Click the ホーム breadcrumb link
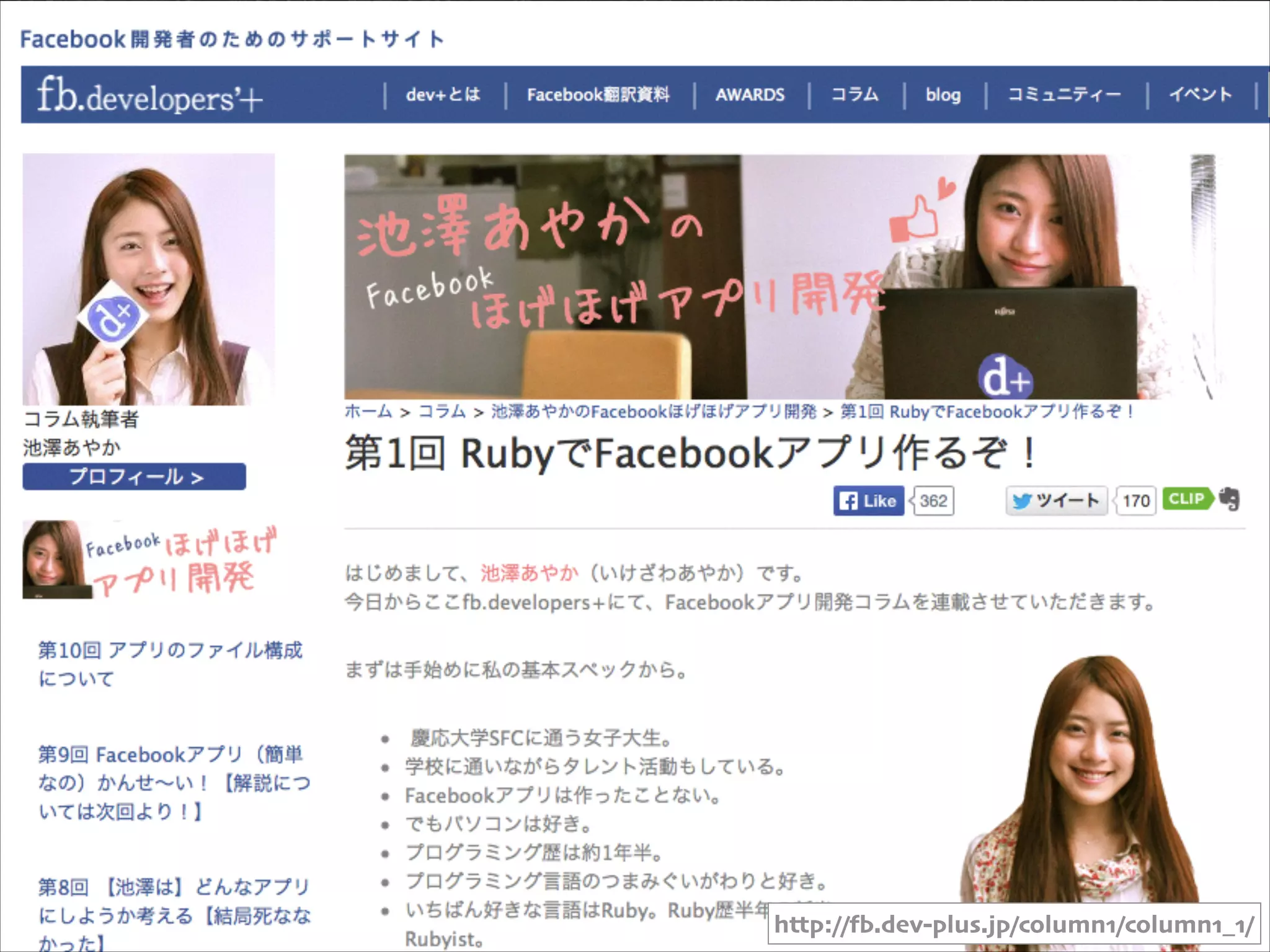This screenshot has height=952, width=1270. click(x=368, y=412)
